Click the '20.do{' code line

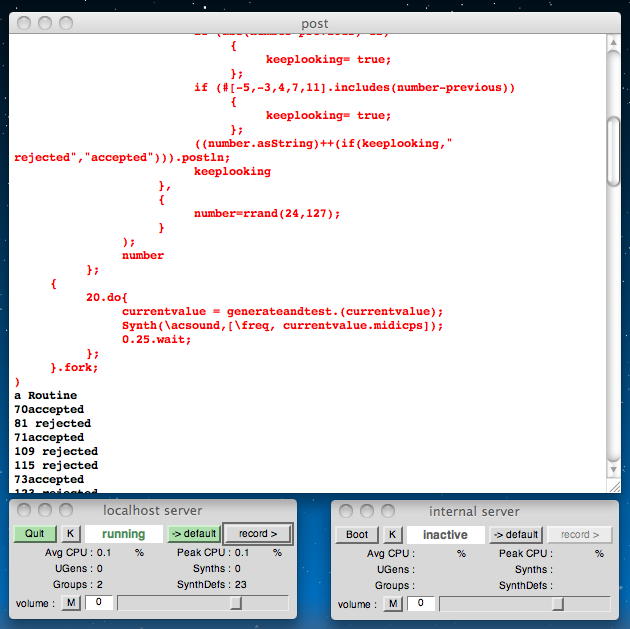[x=106, y=297]
